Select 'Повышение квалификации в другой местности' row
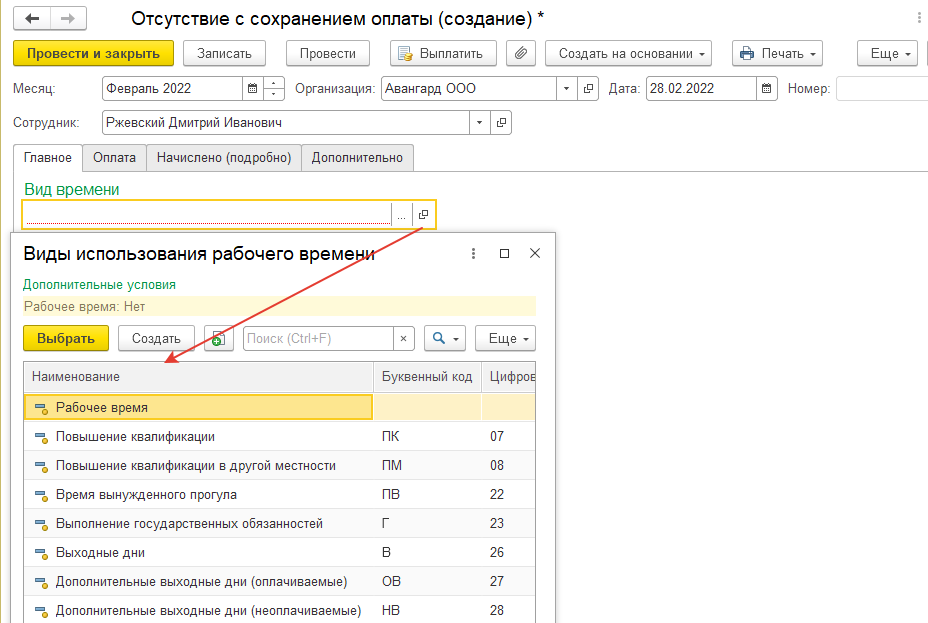This screenshot has height=623, width=928. coord(279,466)
